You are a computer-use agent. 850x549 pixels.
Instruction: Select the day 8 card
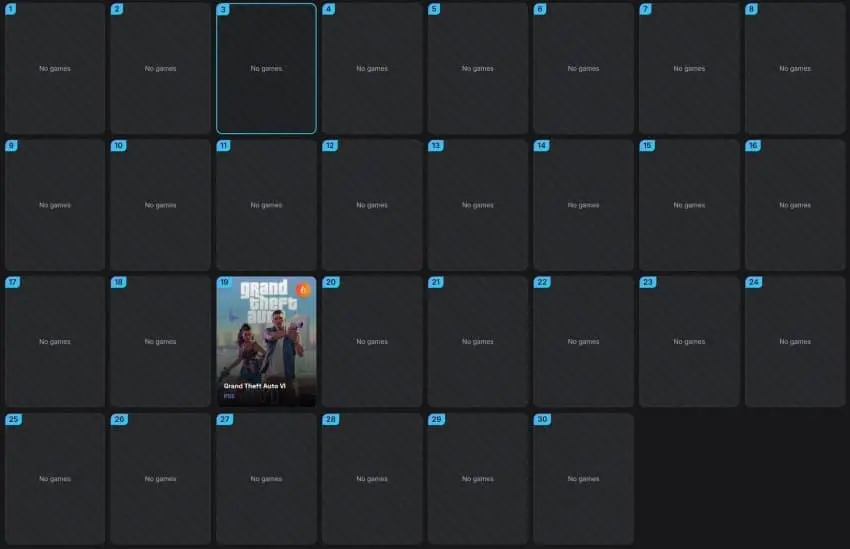[x=795, y=68]
